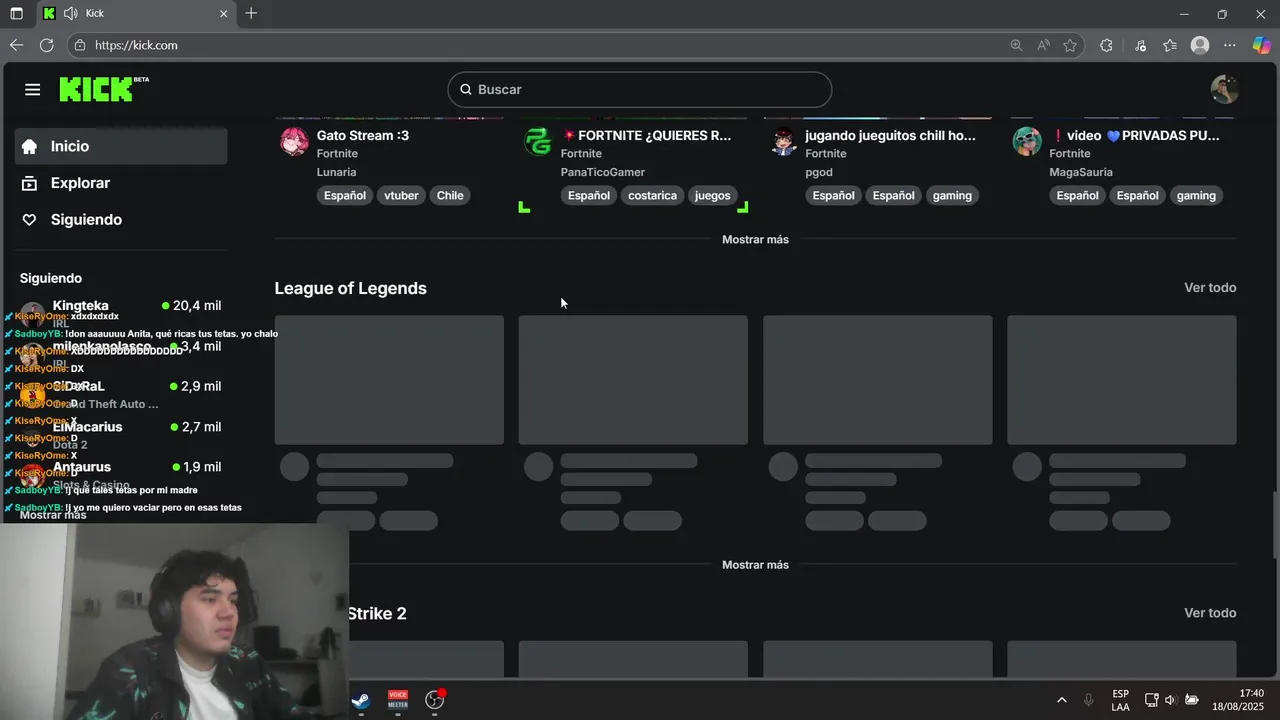Open the PRIVADAS video stream title
Viewport: 1280px width, 720px height.
1135,135
